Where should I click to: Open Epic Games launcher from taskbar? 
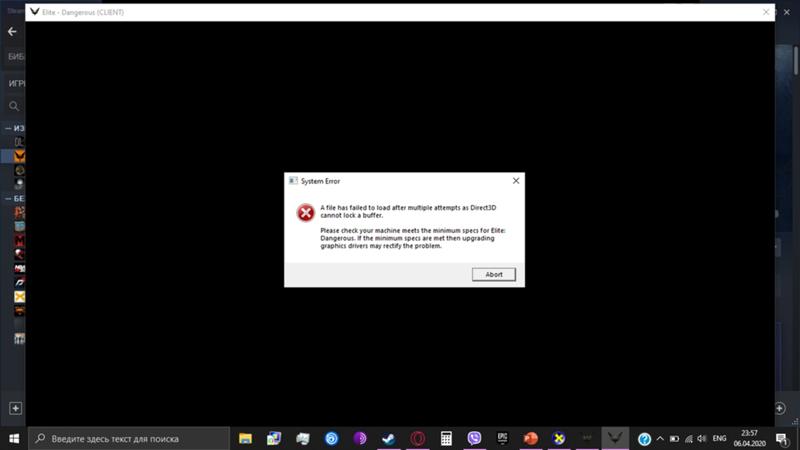[503, 439]
